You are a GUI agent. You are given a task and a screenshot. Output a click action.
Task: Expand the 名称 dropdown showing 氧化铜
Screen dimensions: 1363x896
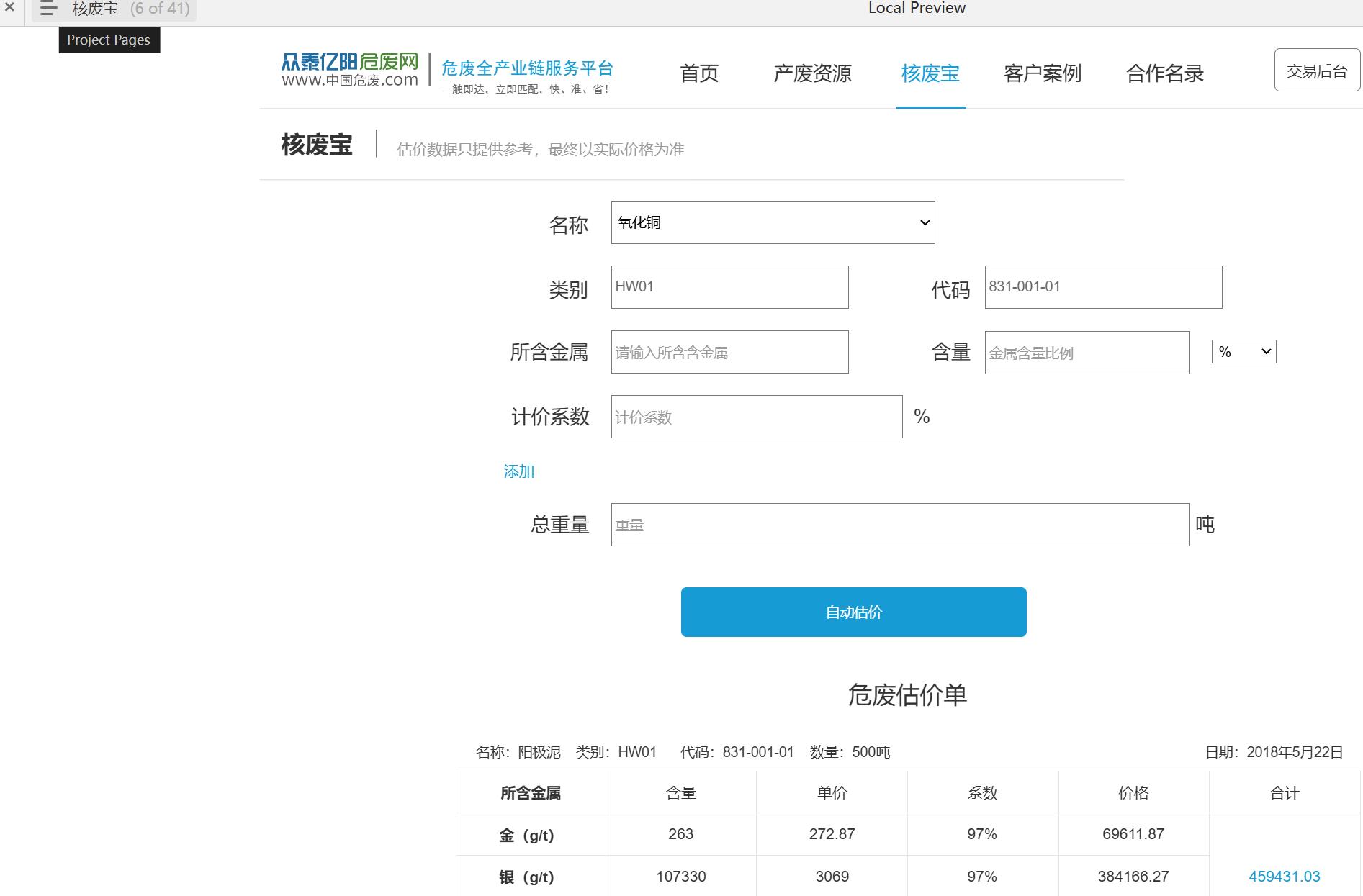[773, 222]
